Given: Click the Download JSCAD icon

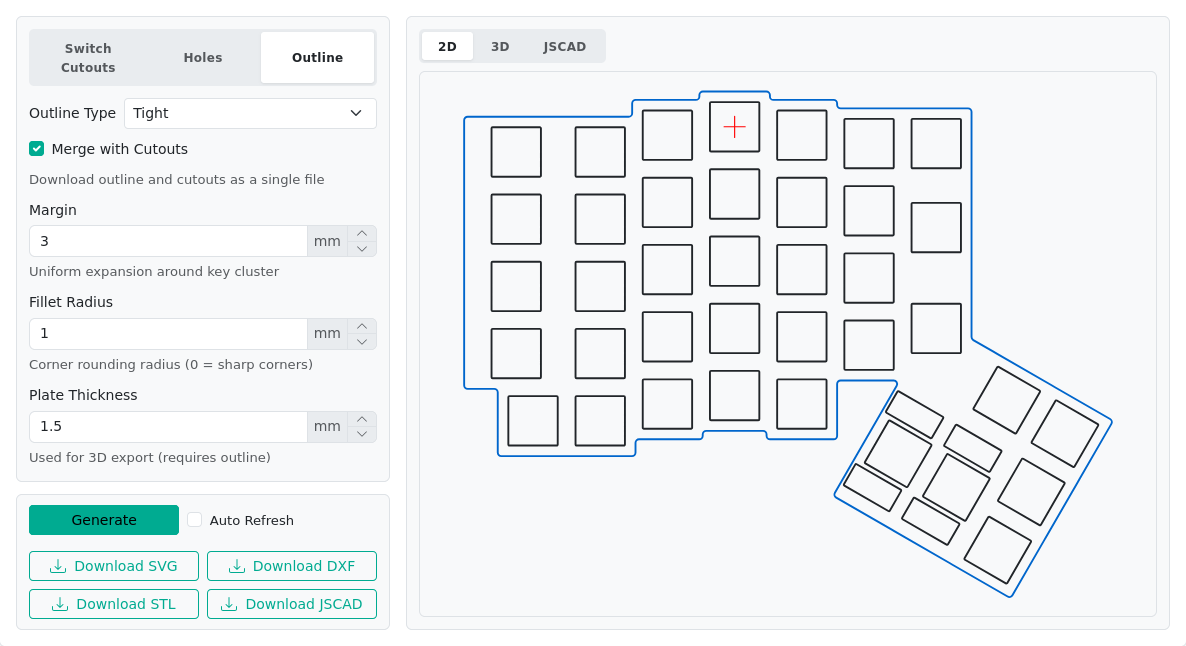Looking at the screenshot, I should (x=229, y=603).
